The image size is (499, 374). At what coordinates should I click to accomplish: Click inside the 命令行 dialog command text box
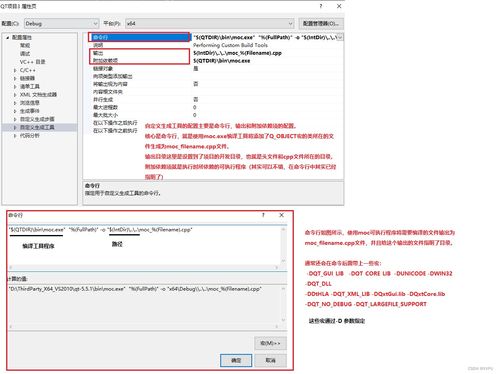click(x=144, y=246)
